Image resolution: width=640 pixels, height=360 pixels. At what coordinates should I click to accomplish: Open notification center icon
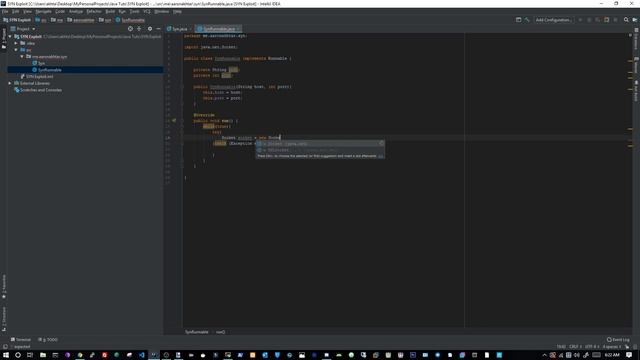[x=629, y=355]
